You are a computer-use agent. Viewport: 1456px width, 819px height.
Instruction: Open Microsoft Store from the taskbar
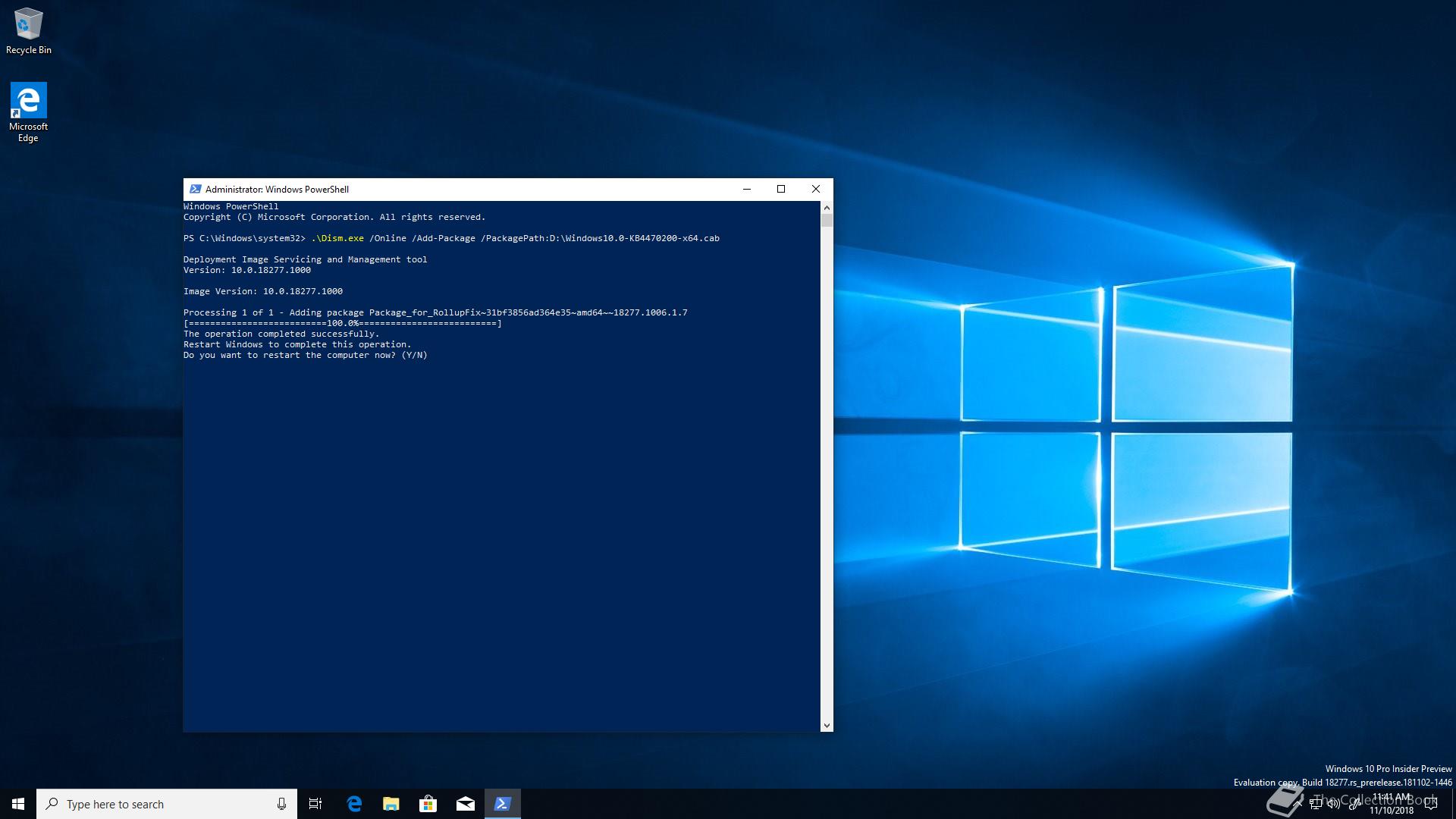(428, 804)
